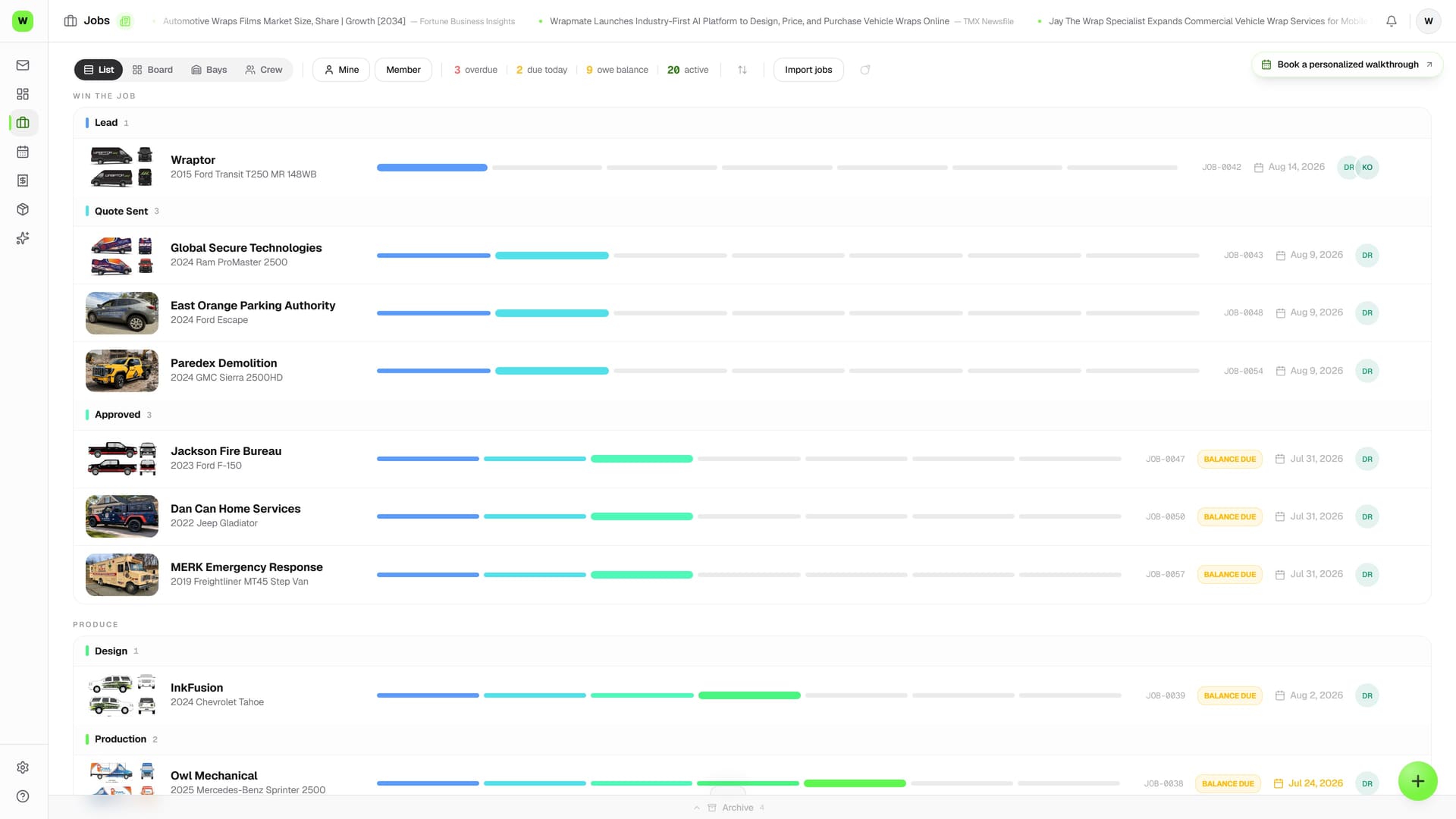Switch to Bays view
This screenshot has height=819, width=1456.
click(209, 70)
